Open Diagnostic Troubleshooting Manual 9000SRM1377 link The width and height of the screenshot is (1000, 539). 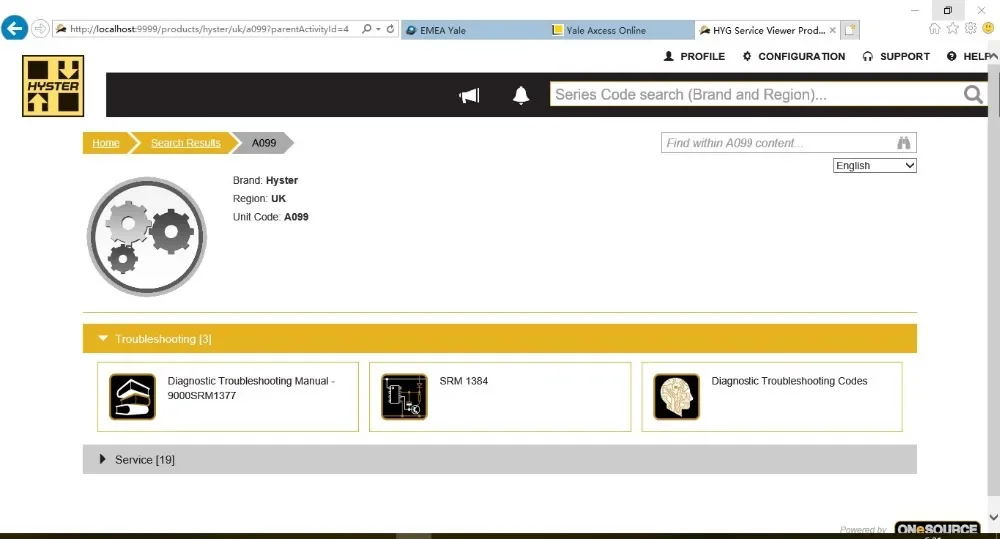(x=251, y=388)
